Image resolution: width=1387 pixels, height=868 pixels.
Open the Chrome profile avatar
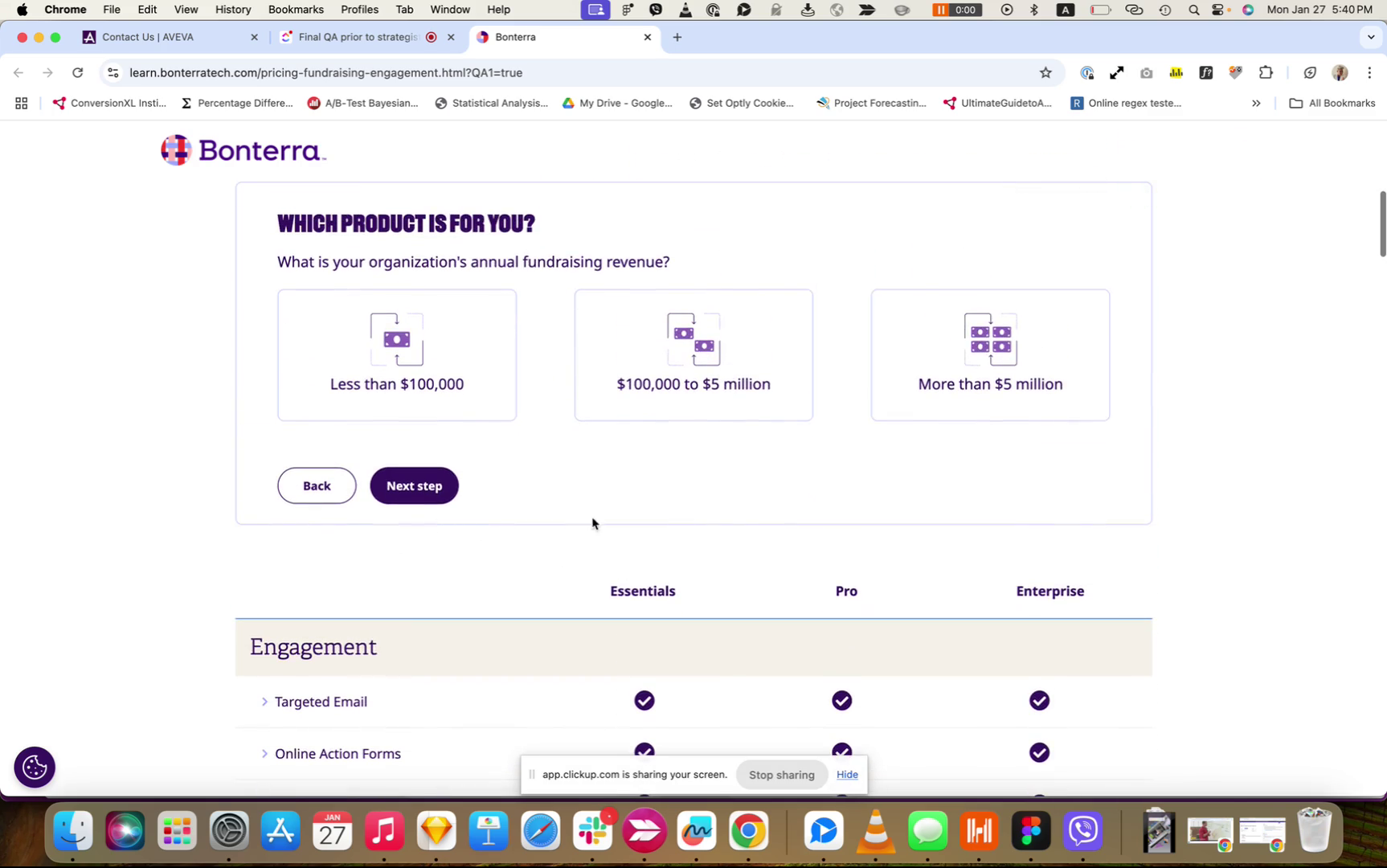pyautogui.click(x=1340, y=72)
